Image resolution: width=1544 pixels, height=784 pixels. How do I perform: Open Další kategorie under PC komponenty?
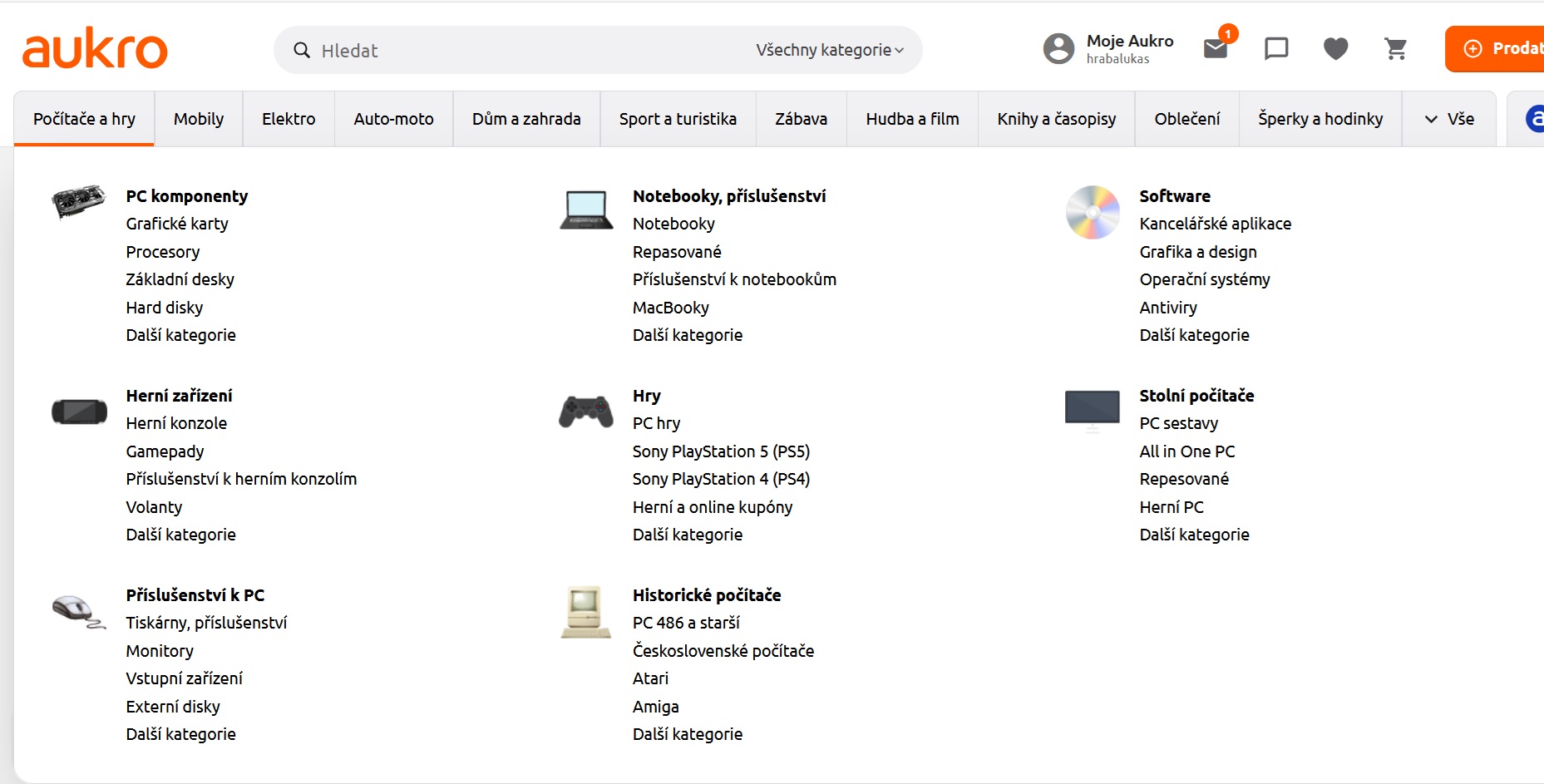pos(180,335)
